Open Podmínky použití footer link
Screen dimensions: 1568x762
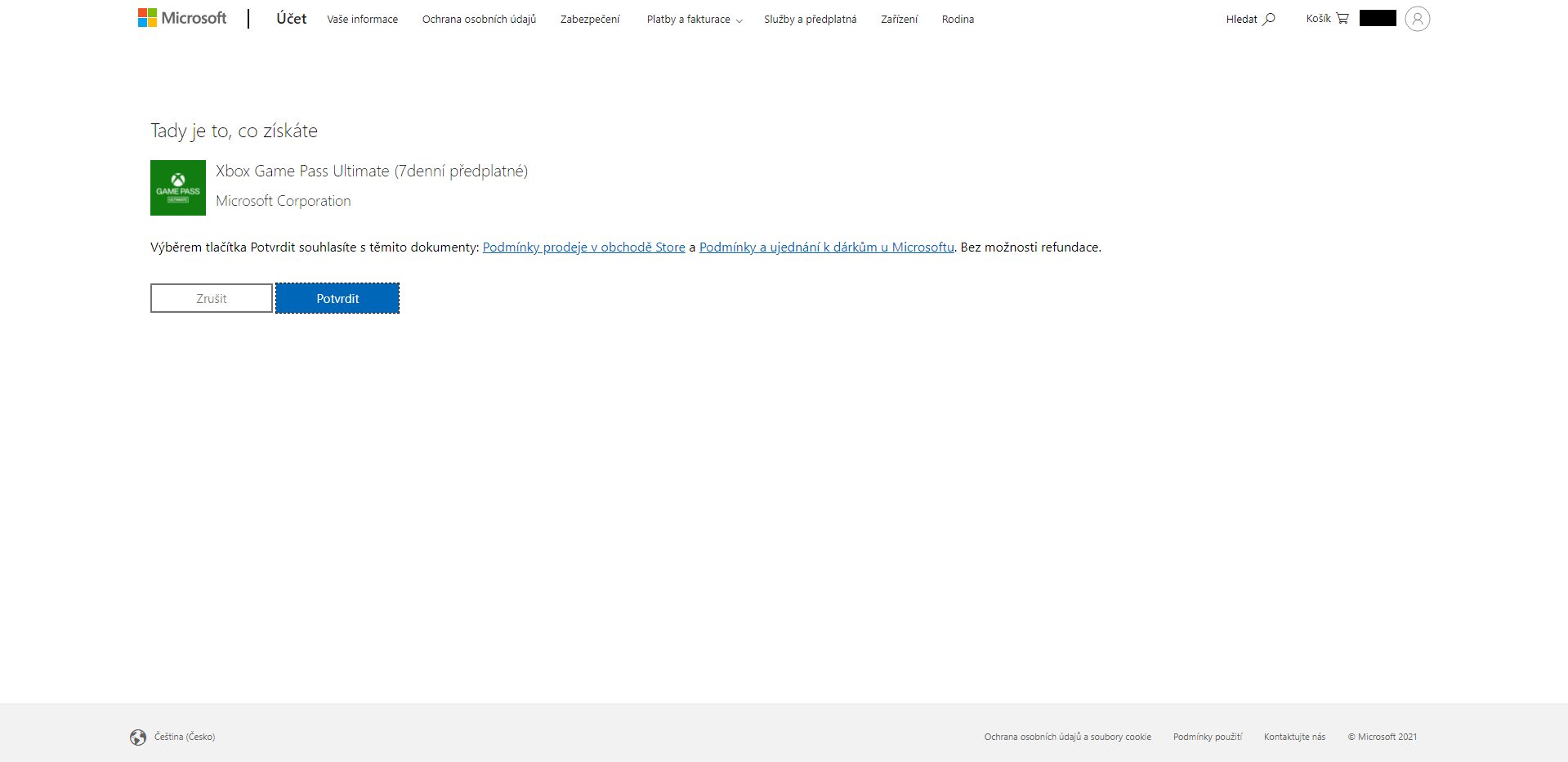tap(1208, 737)
